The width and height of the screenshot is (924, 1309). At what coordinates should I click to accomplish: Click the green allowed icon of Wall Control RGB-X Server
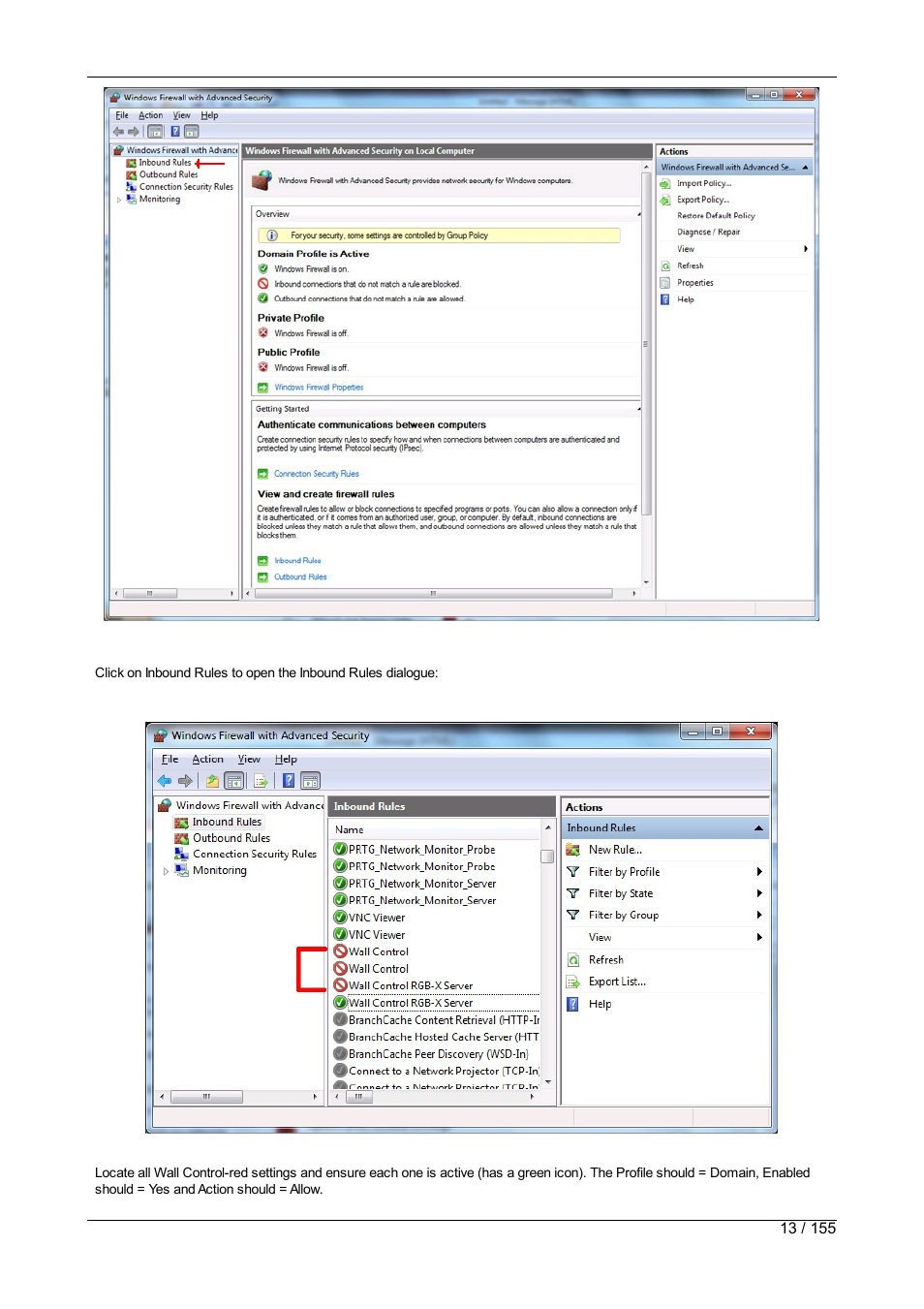tap(340, 1003)
